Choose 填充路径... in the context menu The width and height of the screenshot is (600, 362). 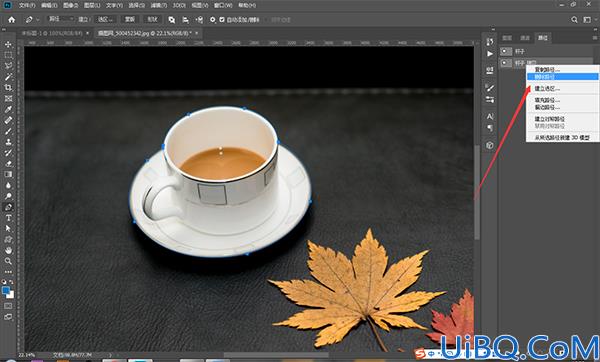[x=562, y=100]
